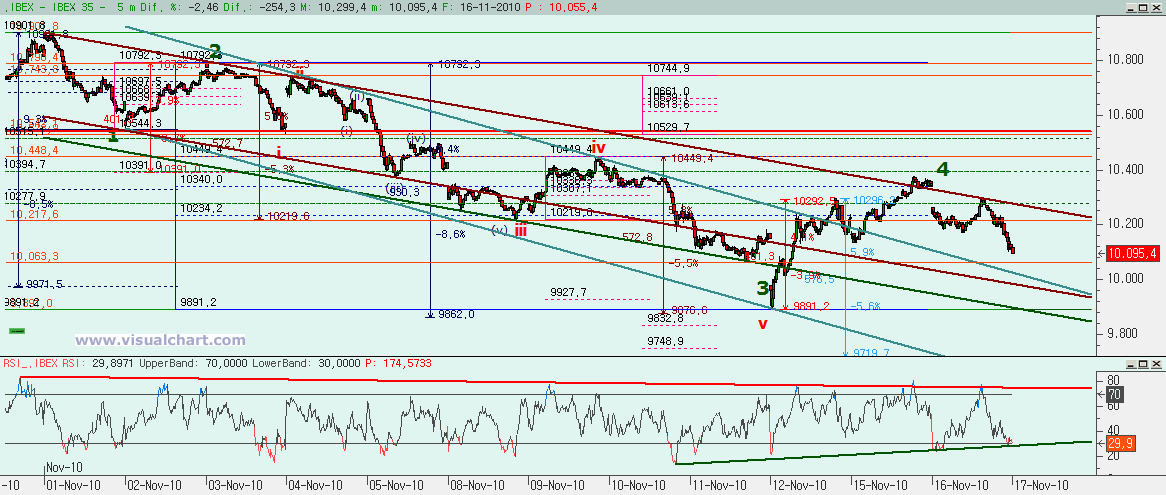This screenshot has width=1166, height=495.
Task: Click the '.IBEX - IBEX 35' chart title
Action: (x=48, y=7)
